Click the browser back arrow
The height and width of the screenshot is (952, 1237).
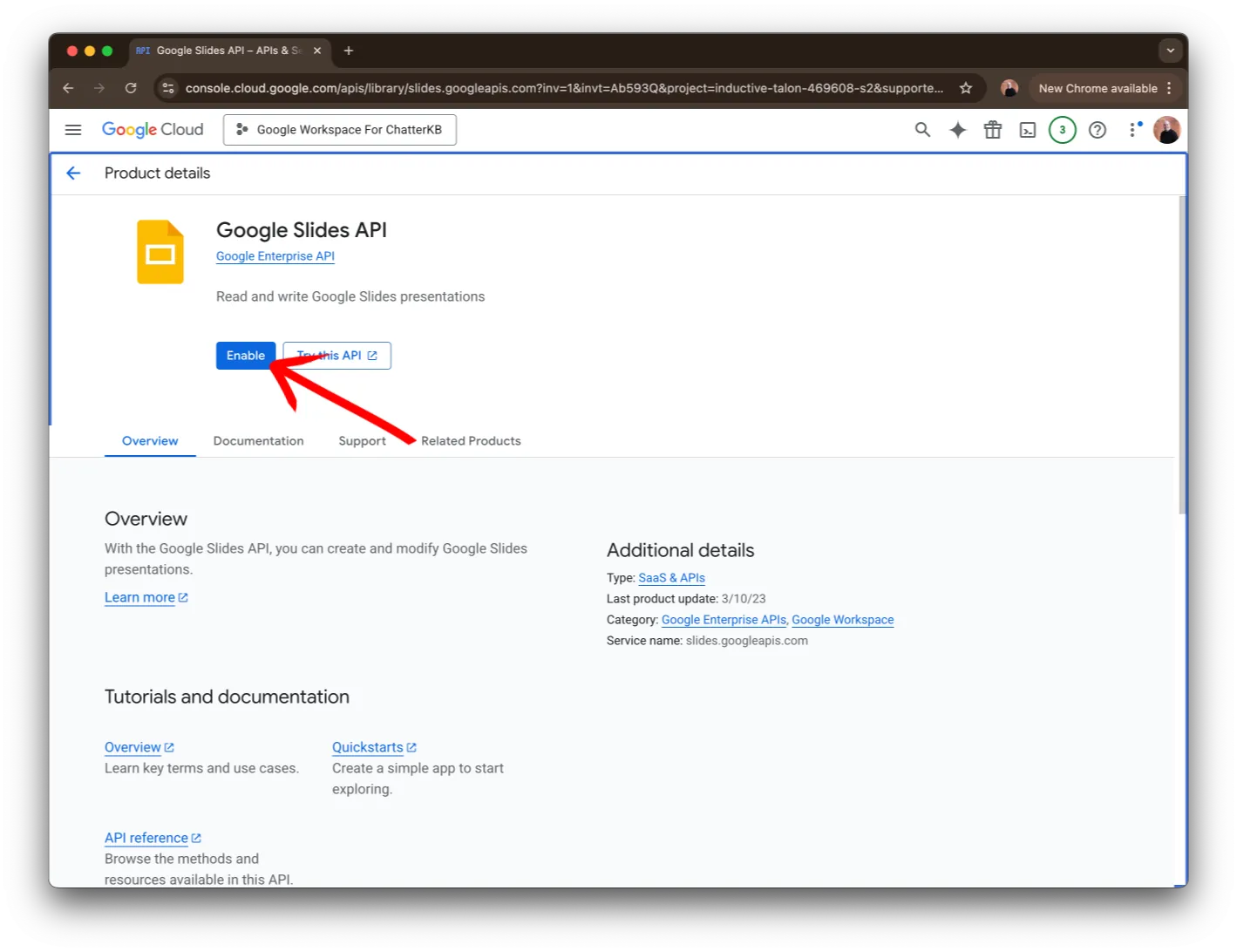point(68,88)
